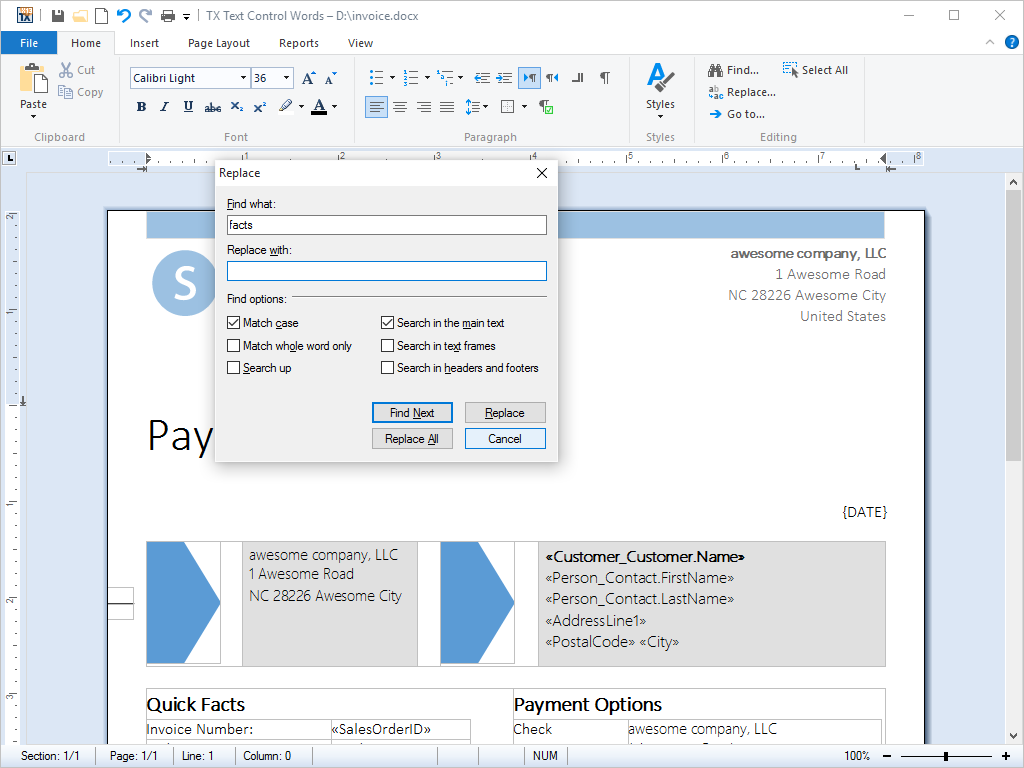Enable Match whole word only
The height and width of the screenshot is (768, 1024).
point(234,346)
